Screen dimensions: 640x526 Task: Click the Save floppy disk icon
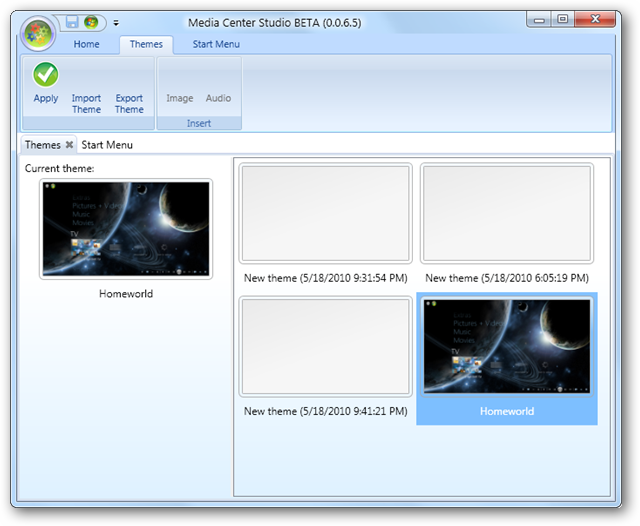(72, 22)
